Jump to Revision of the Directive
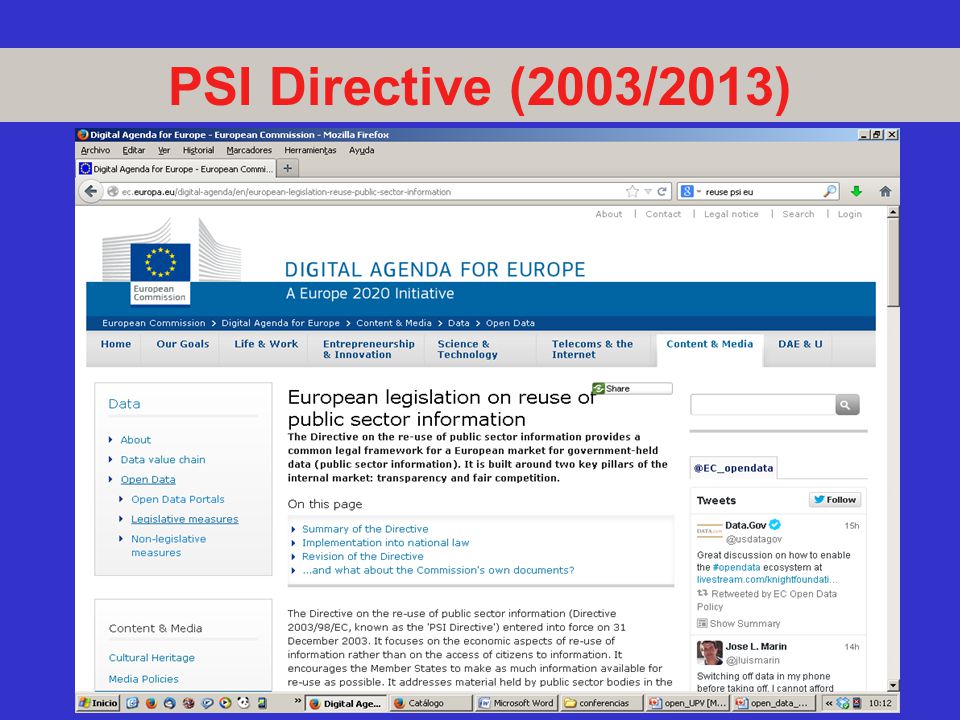Image resolution: width=960 pixels, height=720 pixels. click(x=362, y=557)
